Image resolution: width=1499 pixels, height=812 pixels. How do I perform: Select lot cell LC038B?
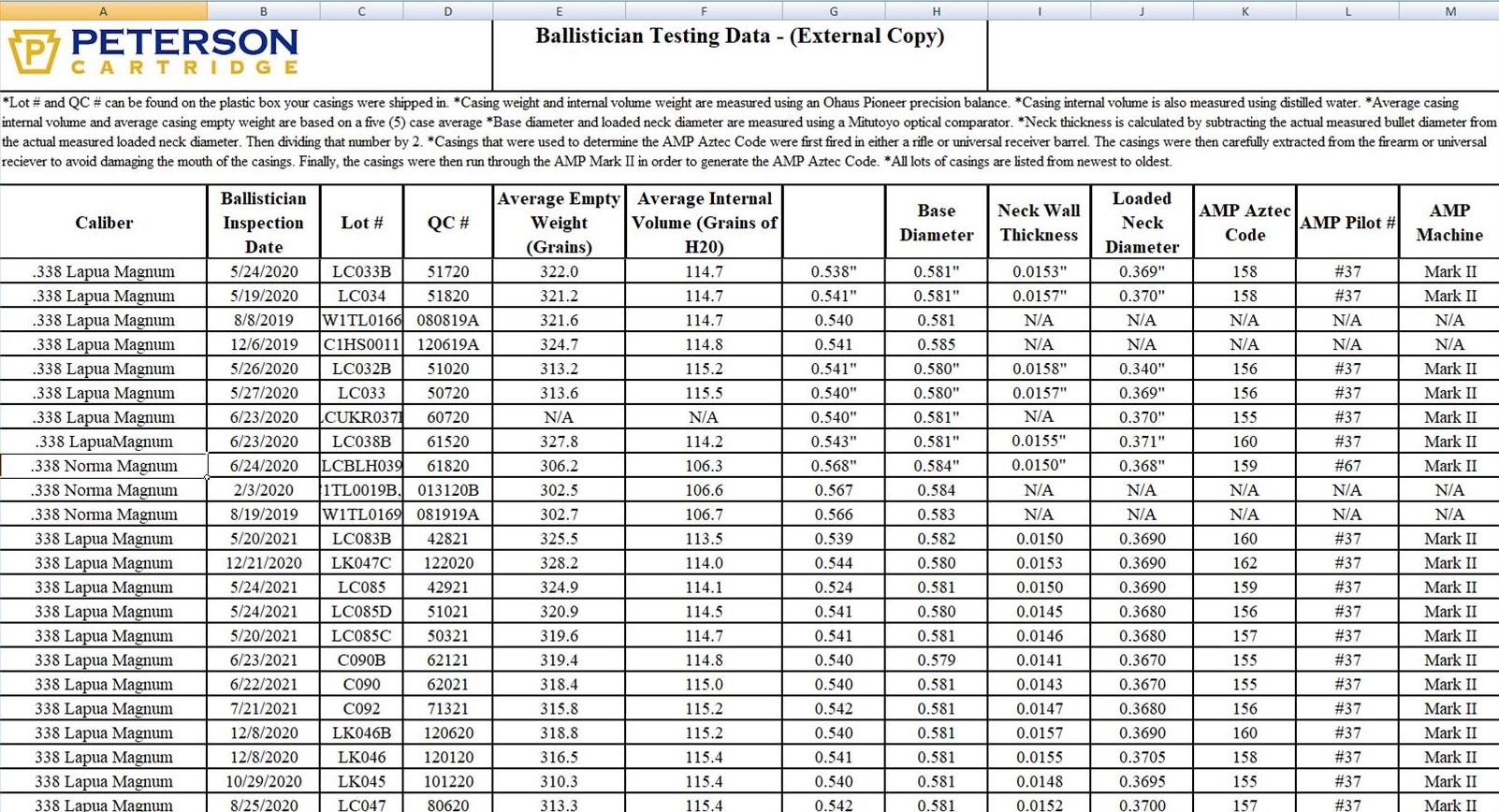[x=361, y=442]
